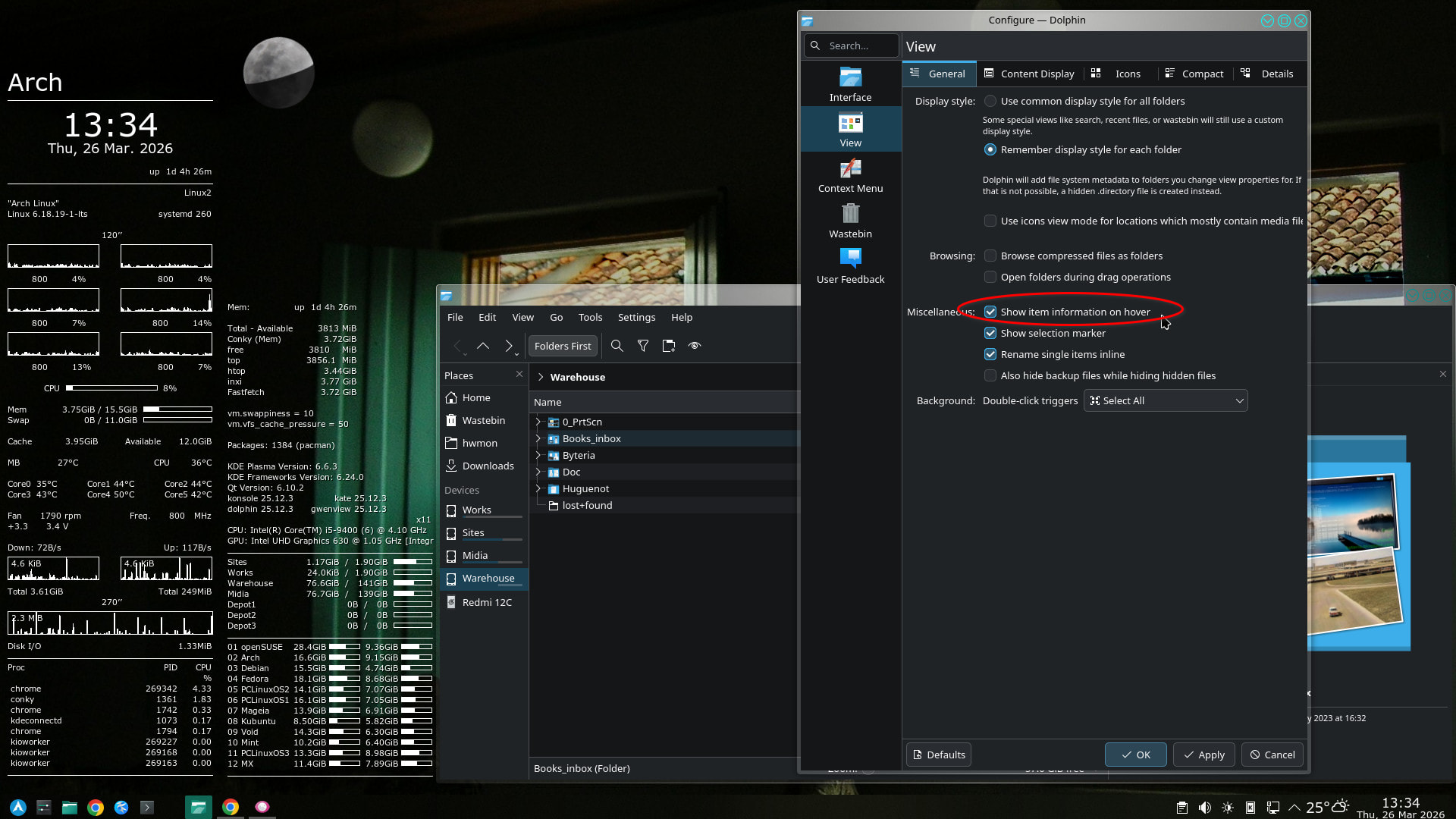The image size is (1456, 819).
Task: Enable Browse compressed files as folders
Action: point(990,256)
